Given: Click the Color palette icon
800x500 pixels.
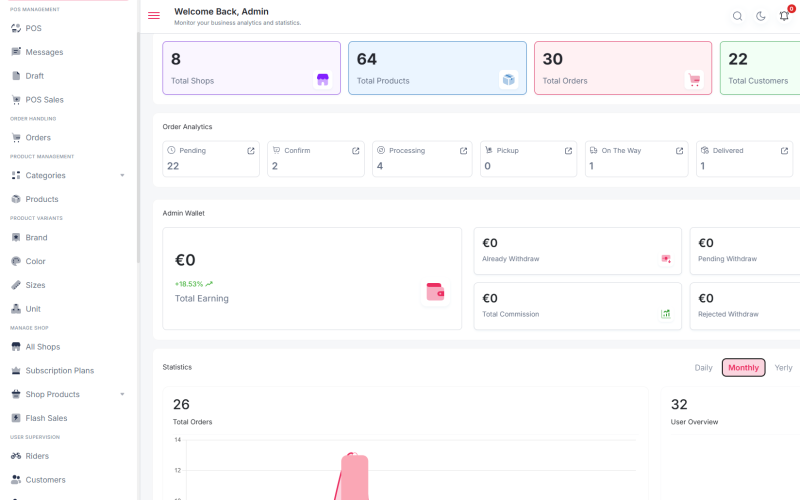Looking at the screenshot, I should 16,261.
